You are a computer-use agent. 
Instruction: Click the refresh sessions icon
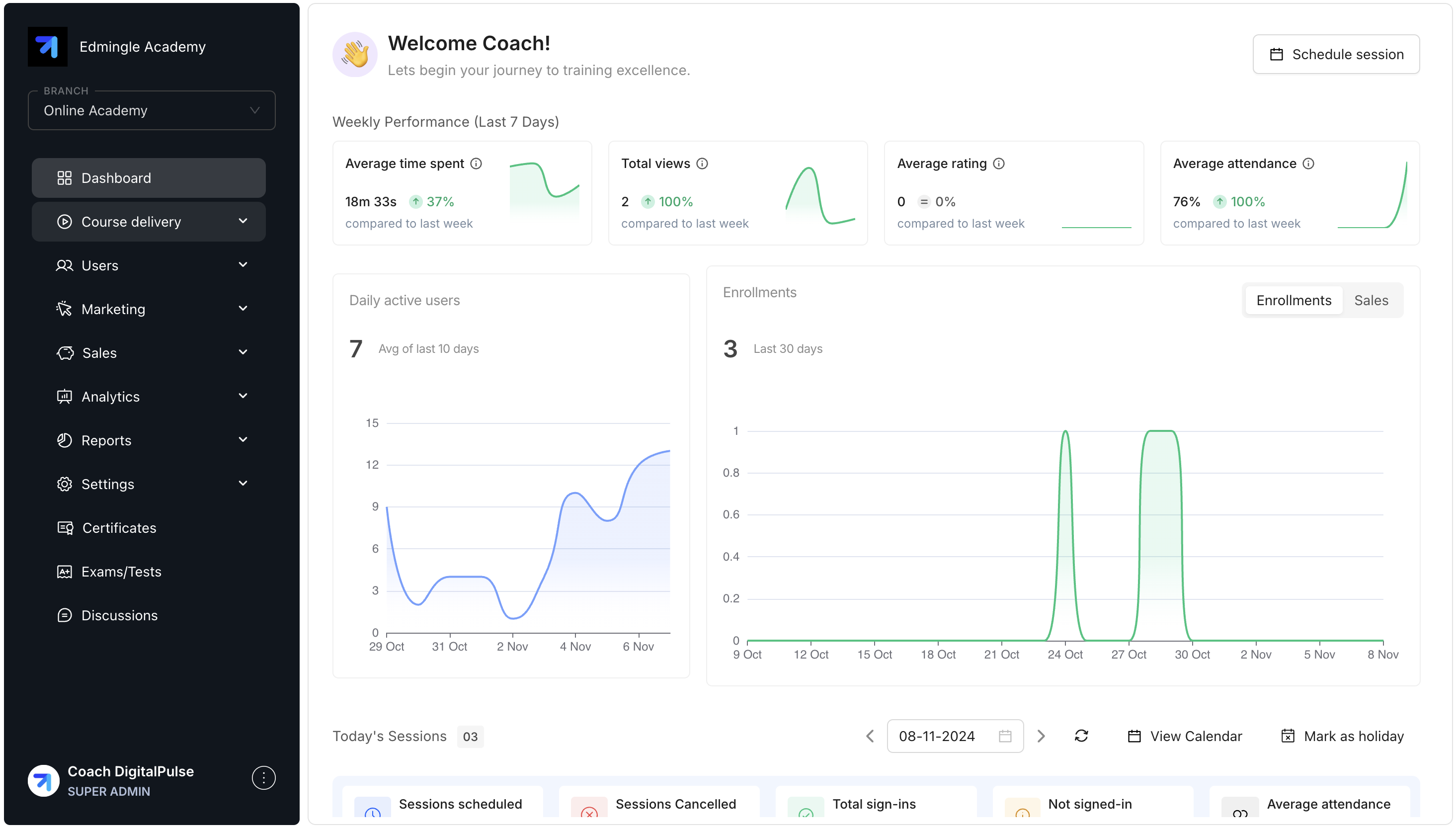point(1081,736)
